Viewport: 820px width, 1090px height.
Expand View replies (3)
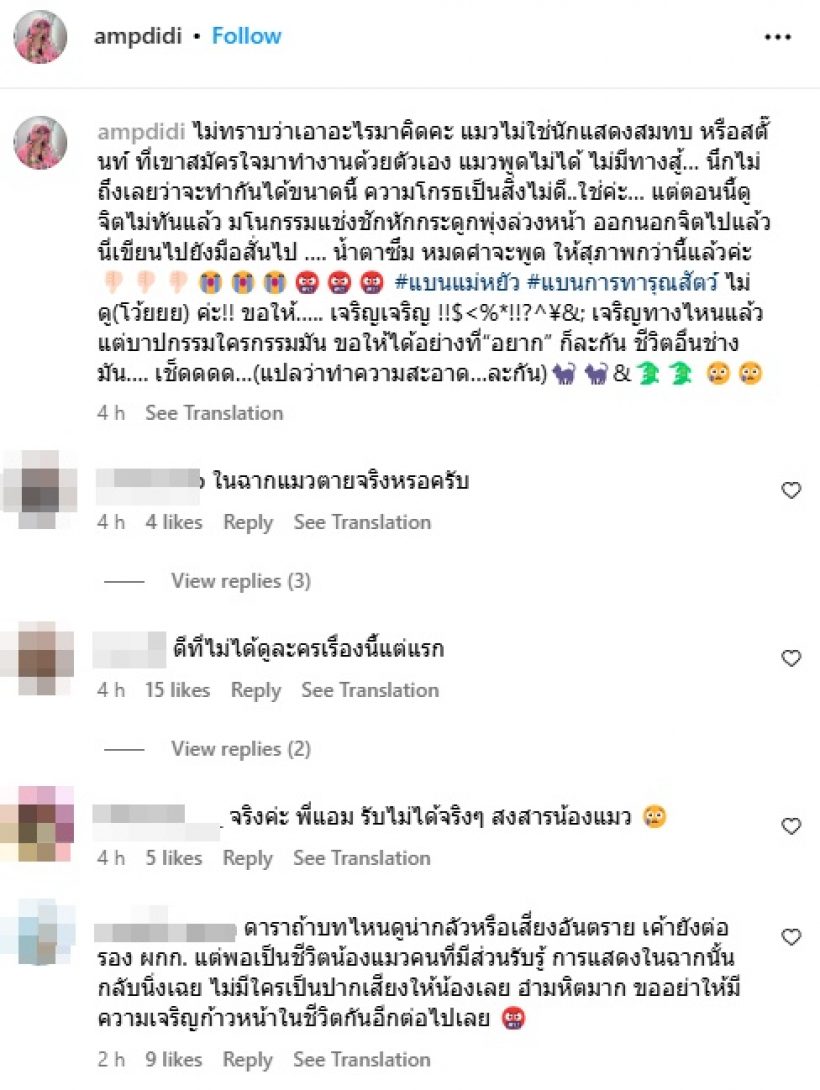(241, 580)
